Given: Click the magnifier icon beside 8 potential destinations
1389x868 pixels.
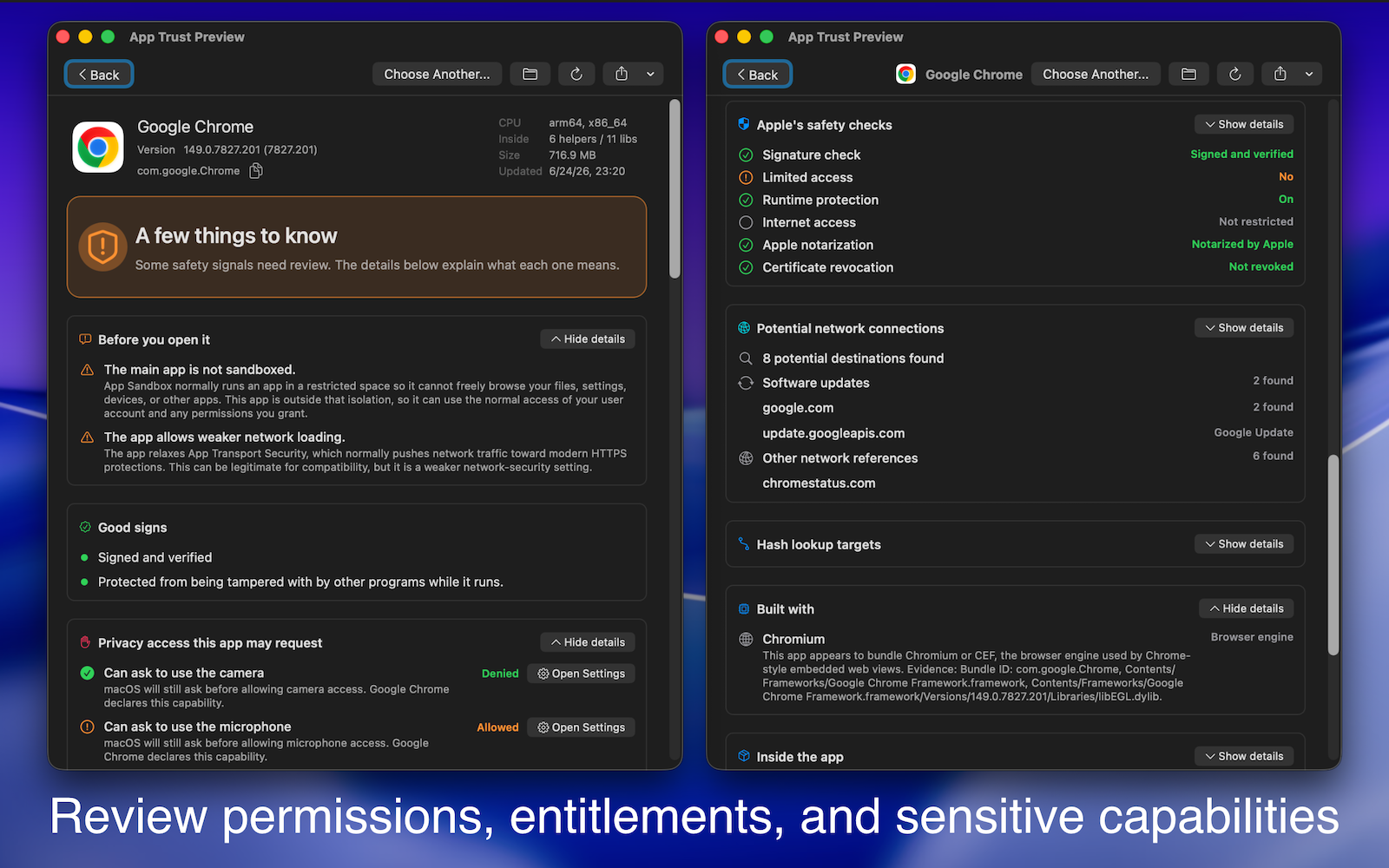Looking at the screenshot, I should click(746, 358).
